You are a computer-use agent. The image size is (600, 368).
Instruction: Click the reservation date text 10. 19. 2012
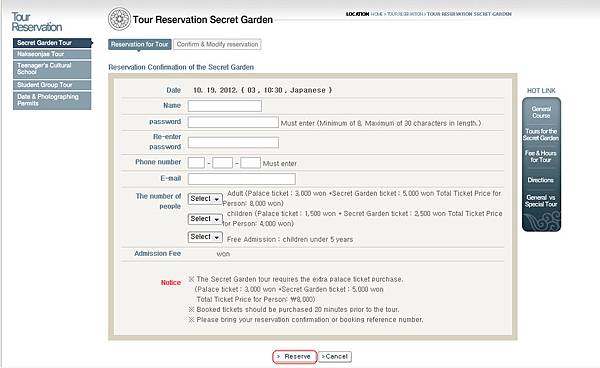point(215,90)
